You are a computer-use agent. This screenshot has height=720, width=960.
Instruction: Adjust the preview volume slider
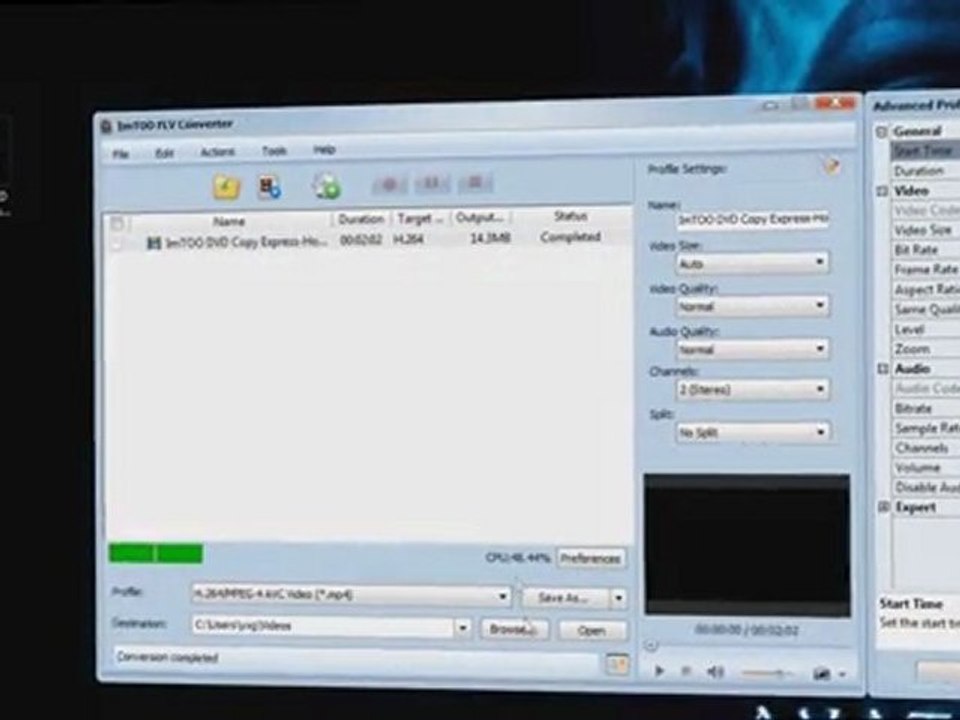click(x=767, y=673)
